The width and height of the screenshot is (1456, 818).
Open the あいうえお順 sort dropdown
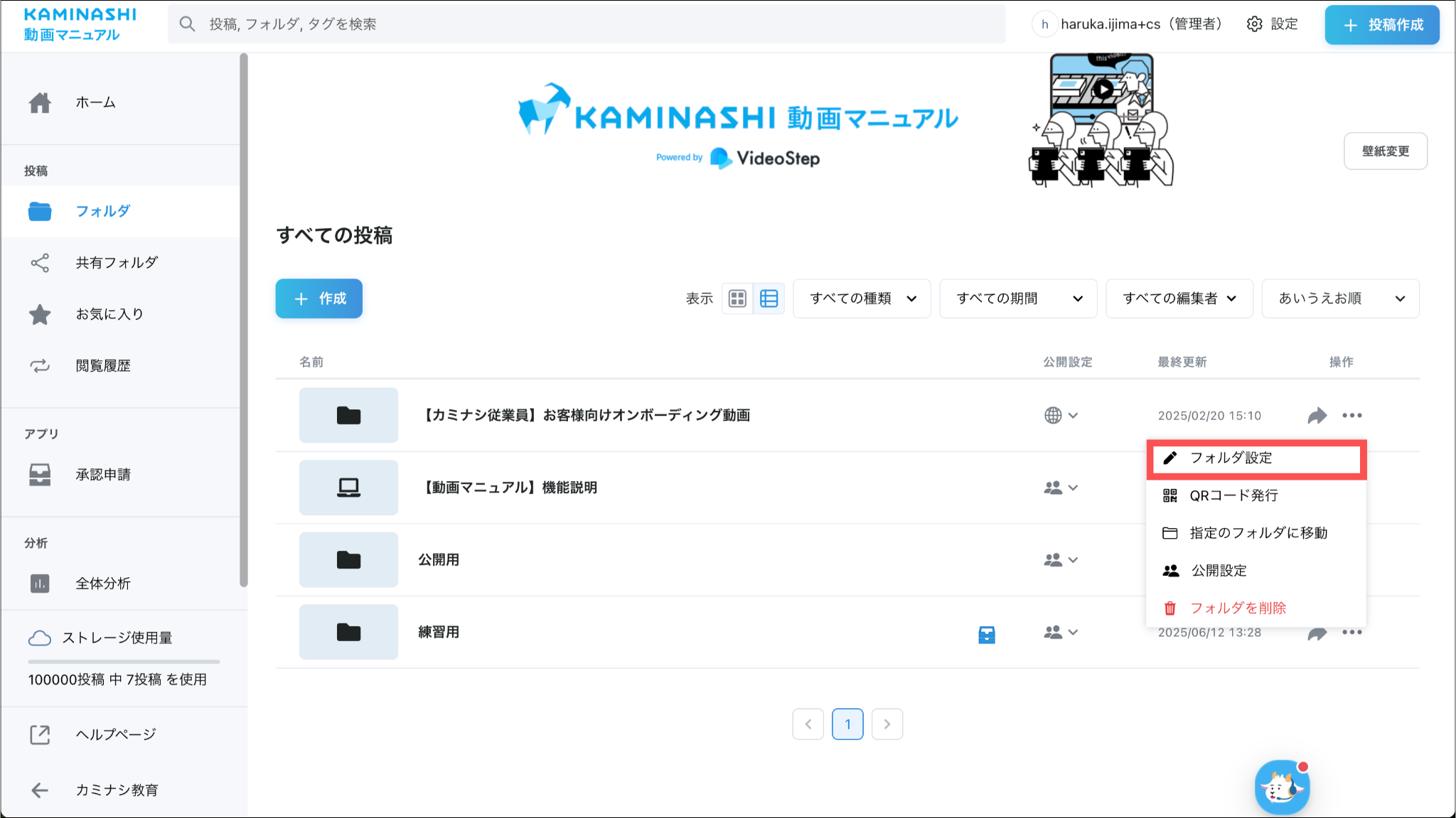(1340, 298)
